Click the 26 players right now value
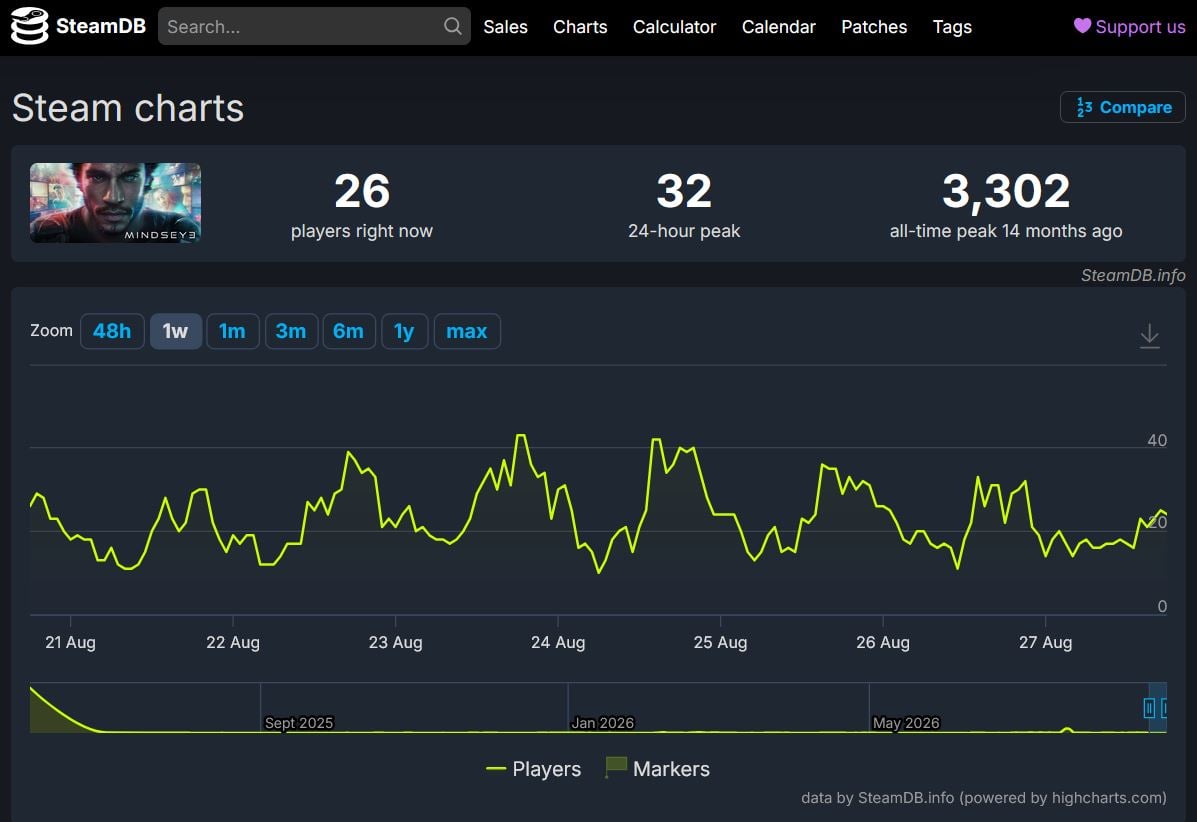Viewport: 1197px width, 822px height. coord(362,191)
